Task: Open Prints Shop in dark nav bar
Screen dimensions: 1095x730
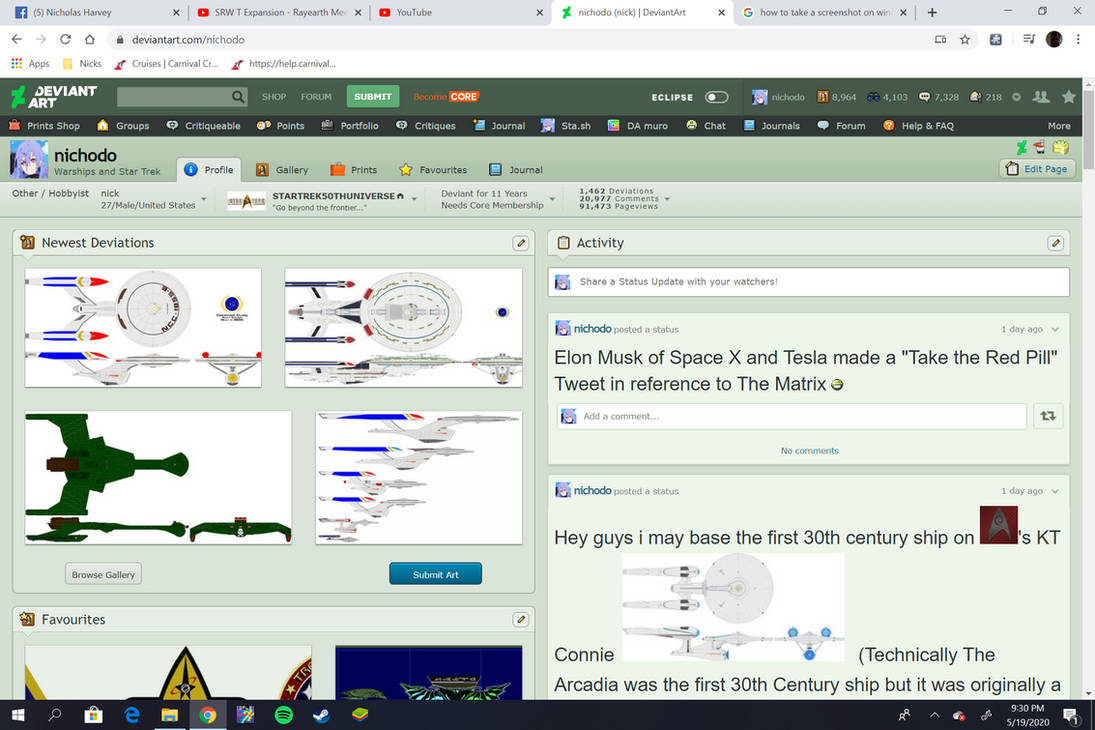Action: pyautogui.click(x=44, y=126)
